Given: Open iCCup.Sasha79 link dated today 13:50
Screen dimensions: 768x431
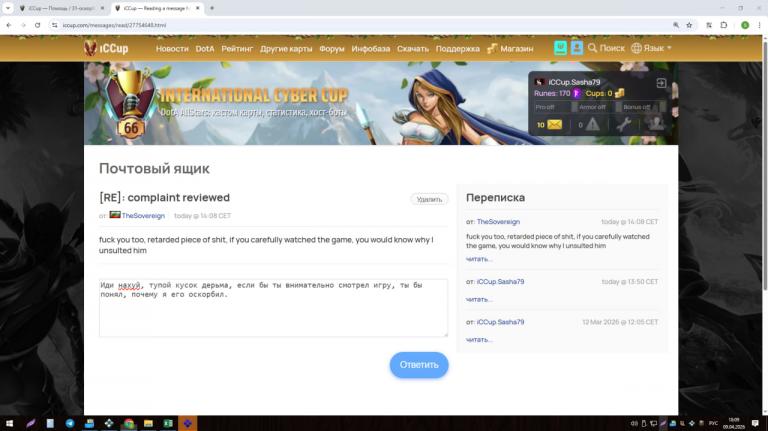Looking at the screenshot, I should pyautogui.click(x=500, y=282).
